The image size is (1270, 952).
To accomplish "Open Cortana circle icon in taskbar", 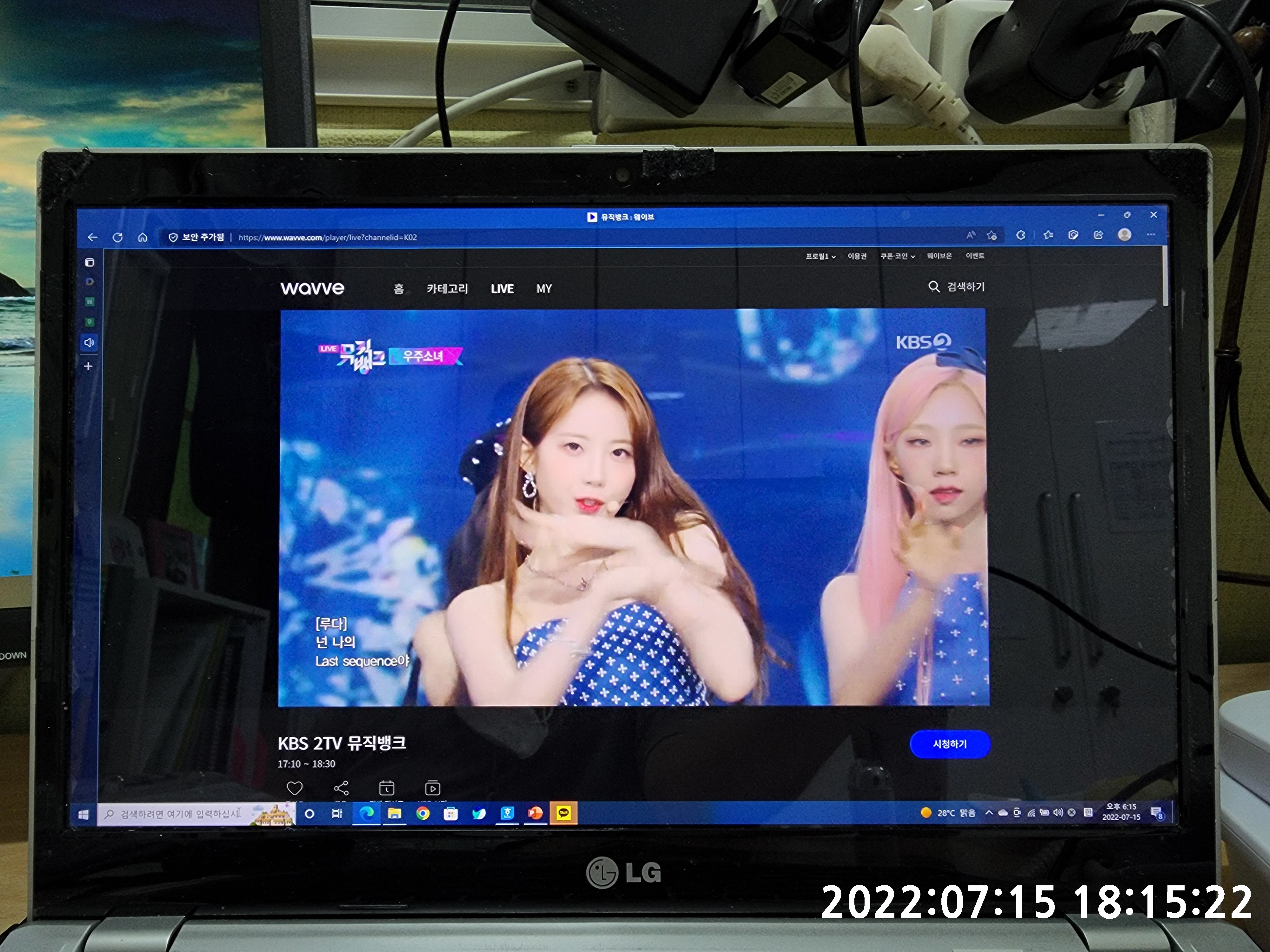I will [x=310, y=814].
